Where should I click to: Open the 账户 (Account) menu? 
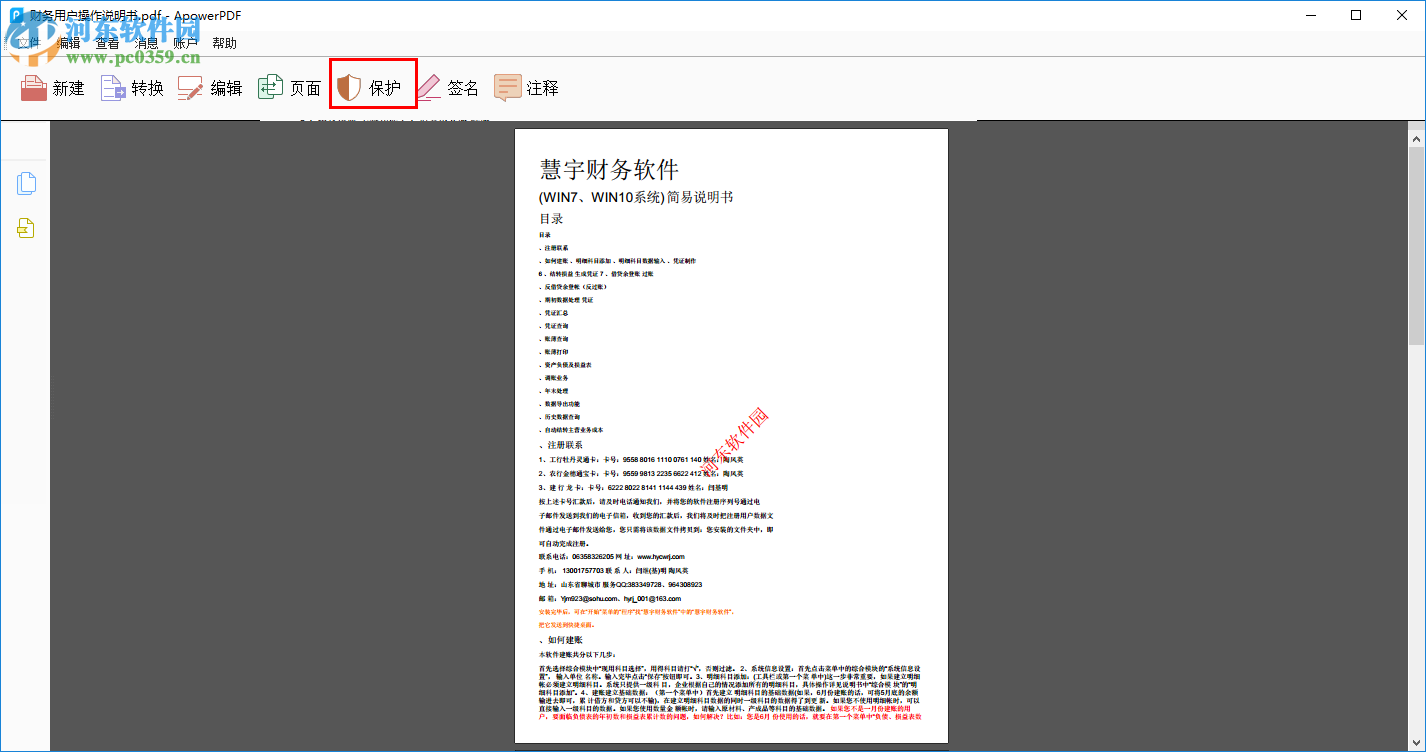pos(186,42)
